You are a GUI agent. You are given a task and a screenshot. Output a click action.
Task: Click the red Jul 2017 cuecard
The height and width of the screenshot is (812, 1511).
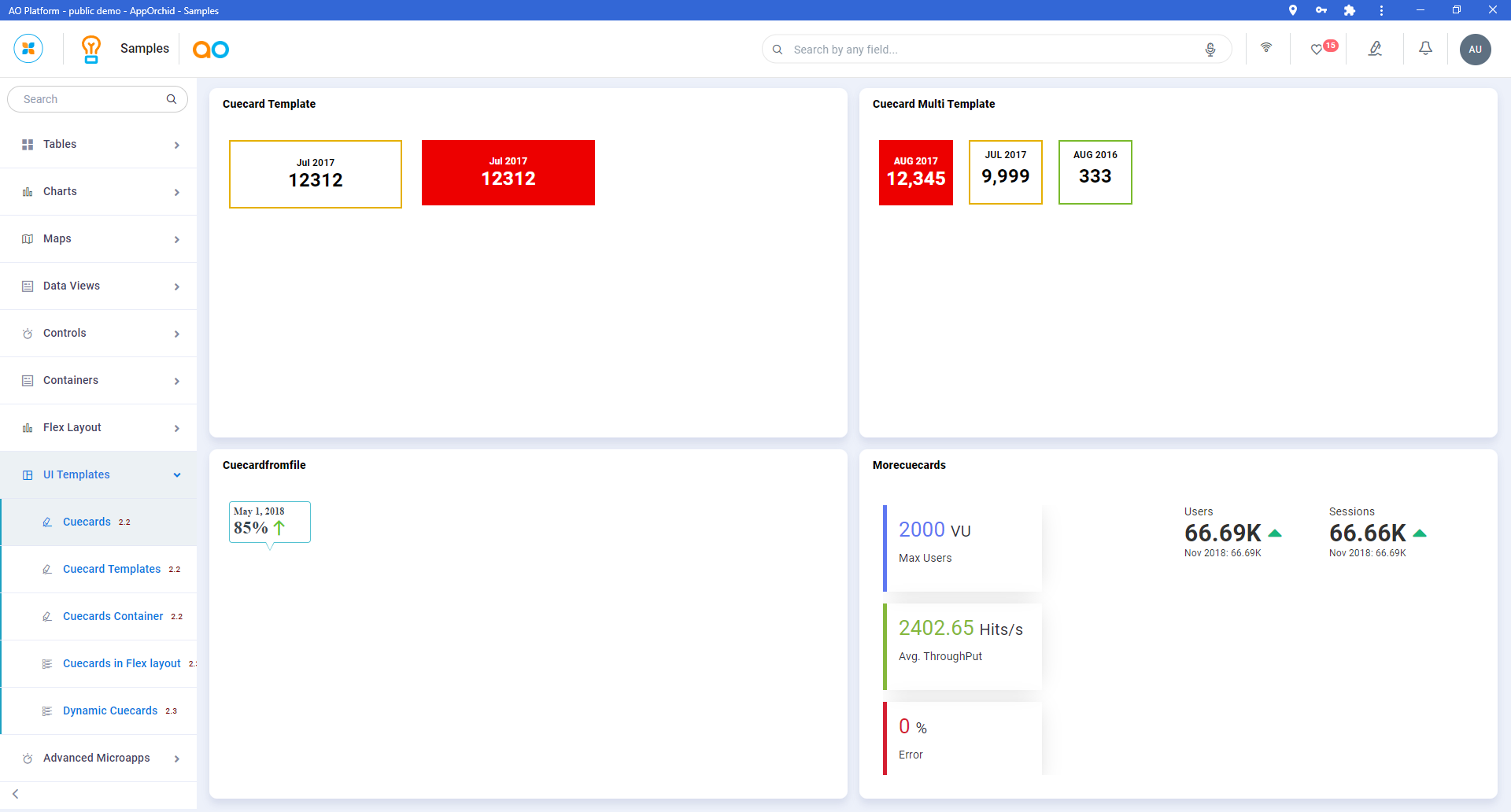click(508, 173)
